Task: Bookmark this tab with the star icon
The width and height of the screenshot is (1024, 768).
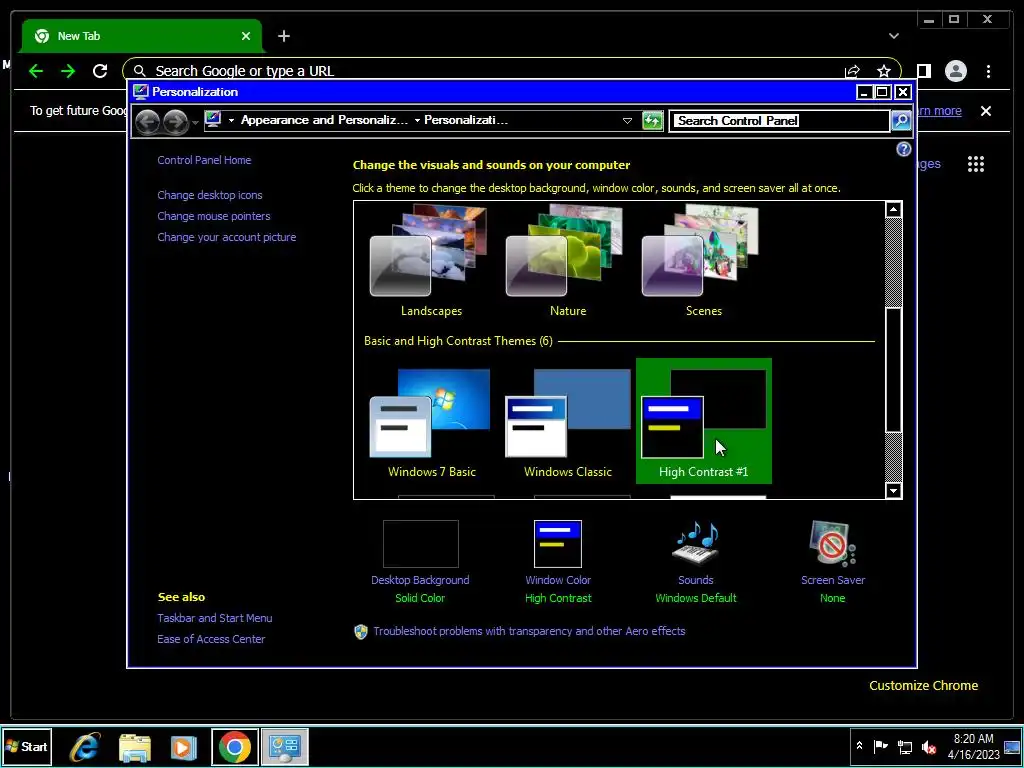Action: pyautogui.click(x=884, y=71)
